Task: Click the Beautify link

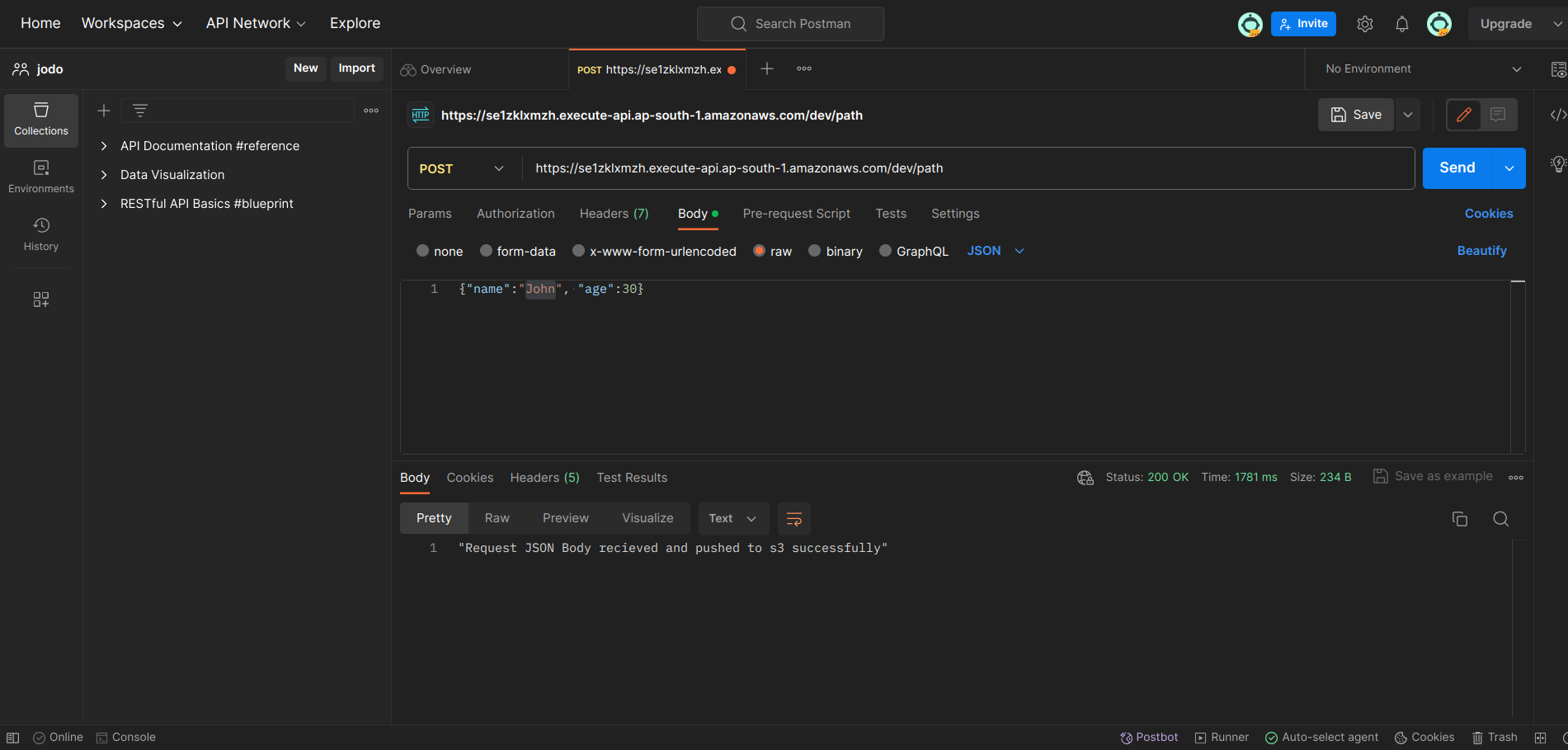Action: click(x=1481, y=251)
